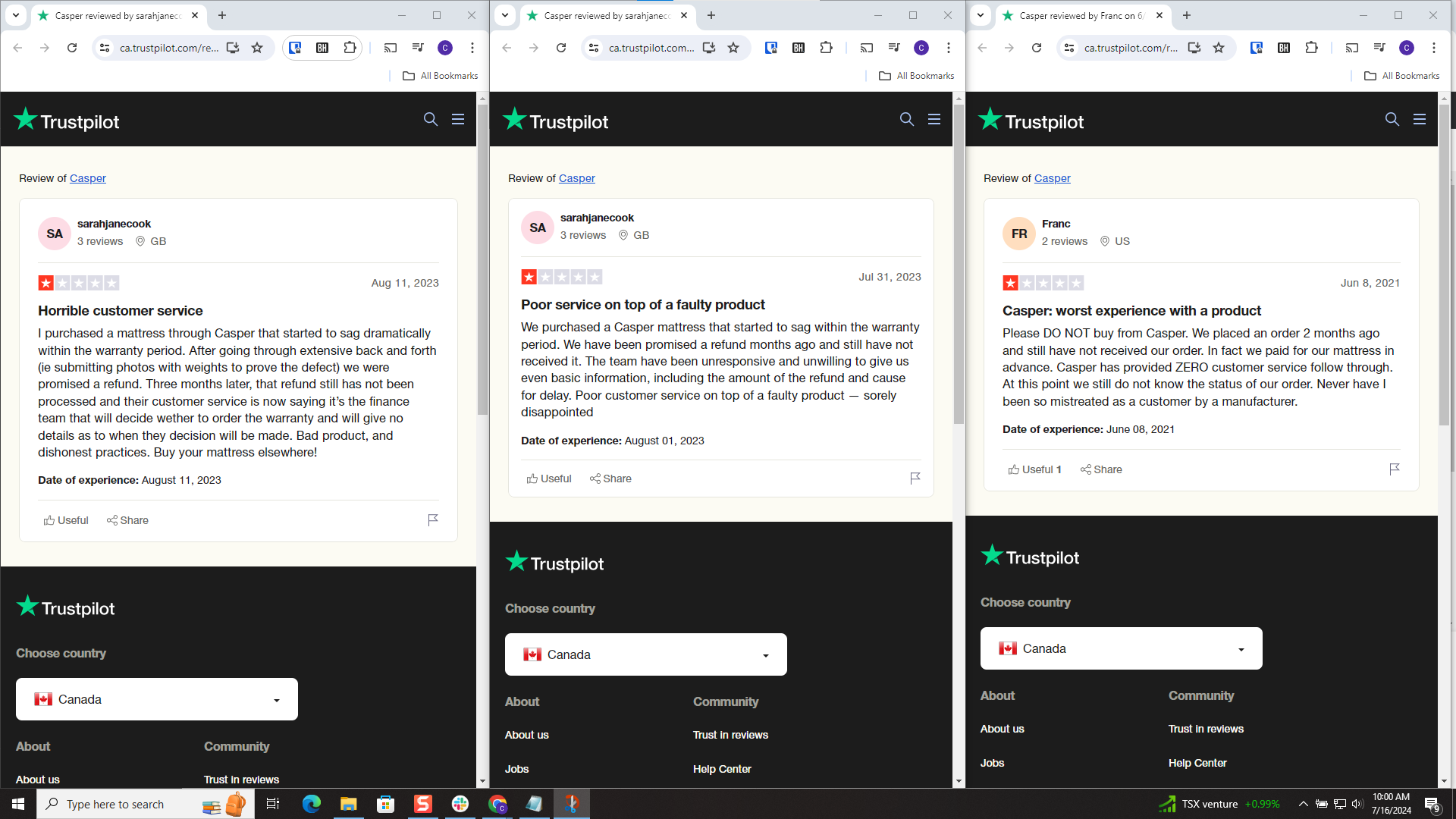Image resolution: width=1456 pixels, height=819 pixels.
Task: Select left window Casper review tab
Action: point(118,15)
